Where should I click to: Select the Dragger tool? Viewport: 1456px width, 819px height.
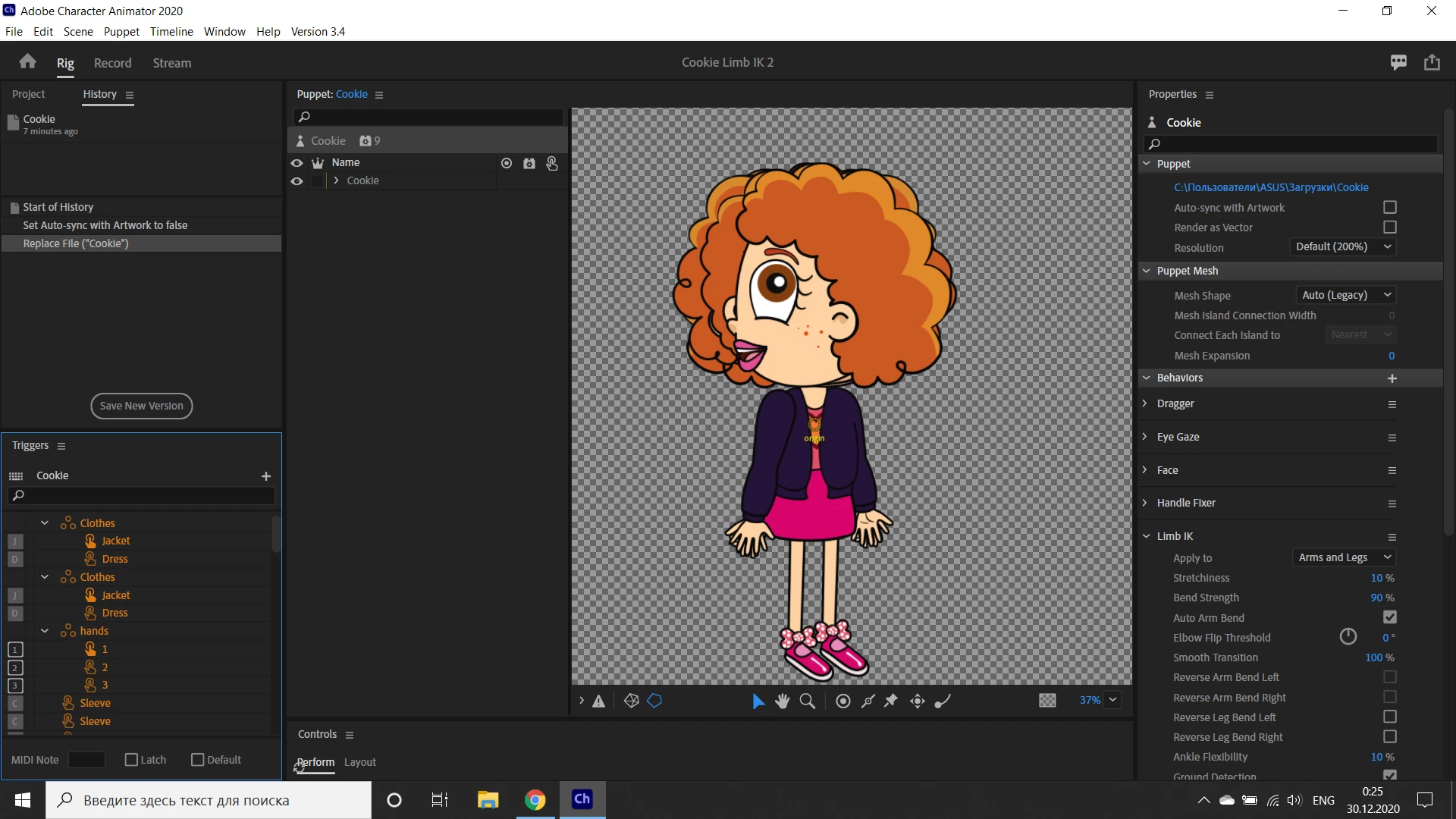(918, 701)
